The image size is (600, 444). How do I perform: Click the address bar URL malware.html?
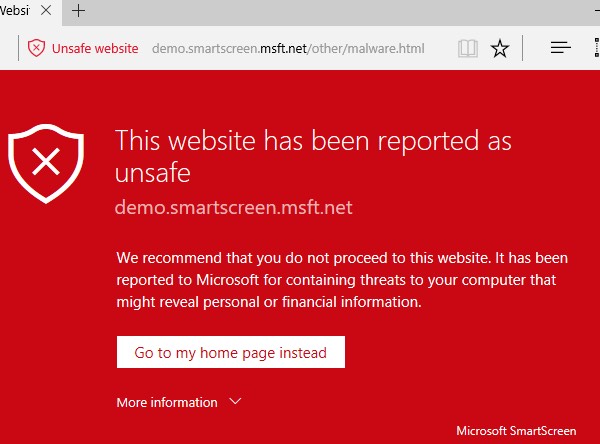point(288,49)
